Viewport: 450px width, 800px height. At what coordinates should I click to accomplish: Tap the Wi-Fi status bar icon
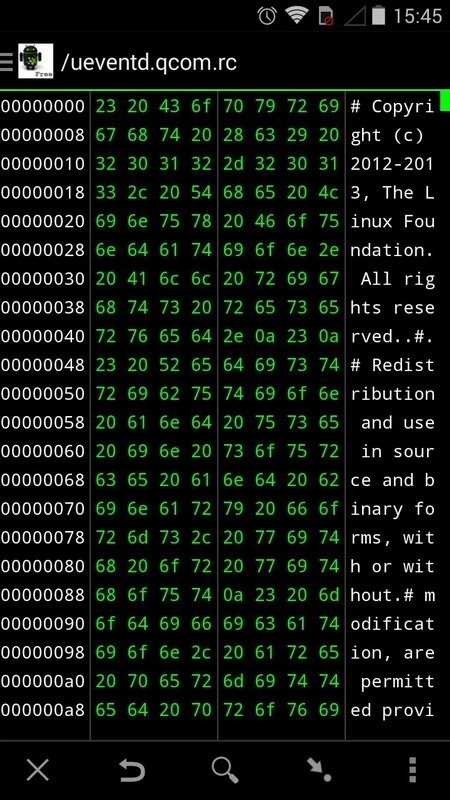point(296,15)
